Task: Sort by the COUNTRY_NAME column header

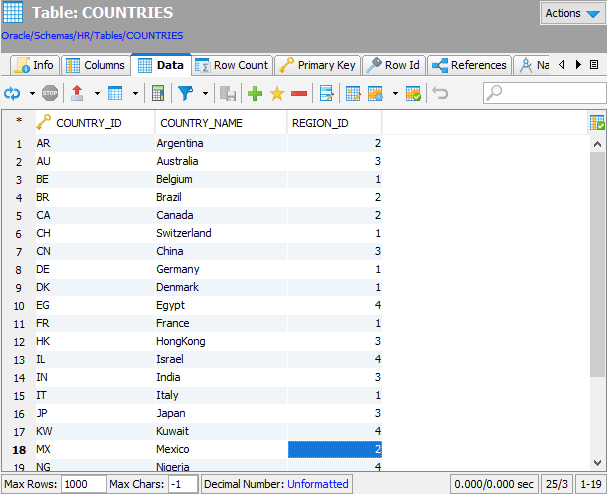Action: point(221,123)
